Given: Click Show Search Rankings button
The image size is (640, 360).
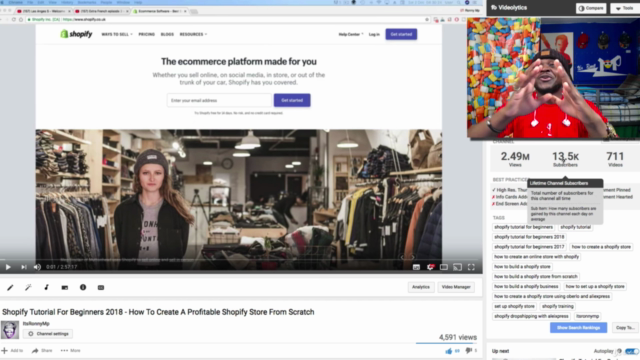Looking at the screenshot, I should tap(578, 328).
